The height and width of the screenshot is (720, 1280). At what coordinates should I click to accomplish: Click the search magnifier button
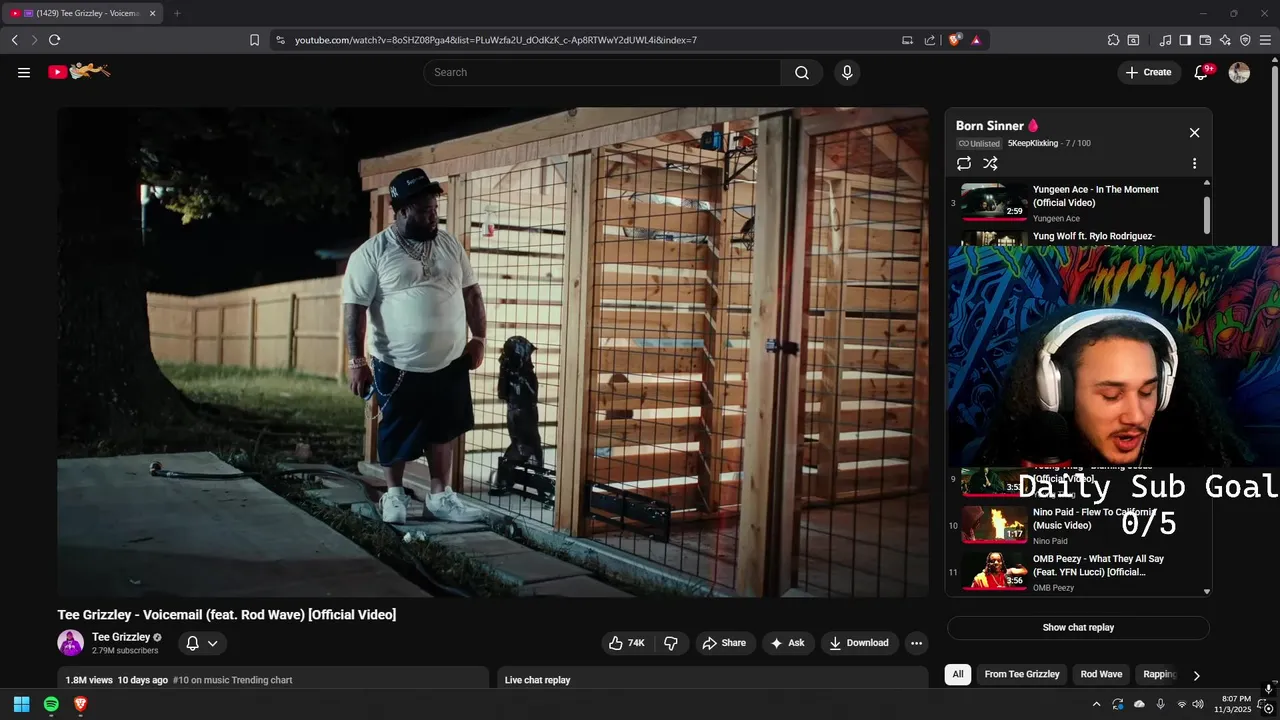click(802, 72)
